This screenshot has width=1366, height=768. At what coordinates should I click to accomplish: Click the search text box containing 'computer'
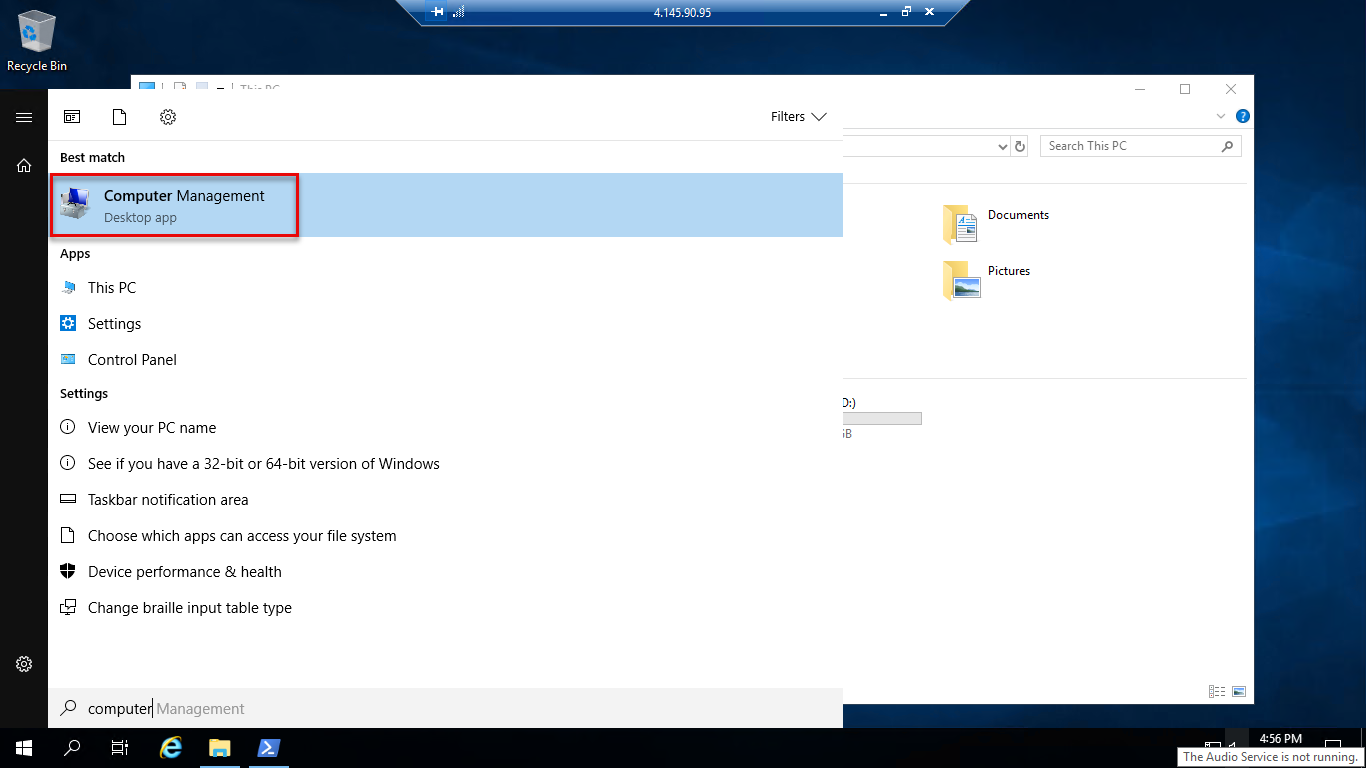446,708
